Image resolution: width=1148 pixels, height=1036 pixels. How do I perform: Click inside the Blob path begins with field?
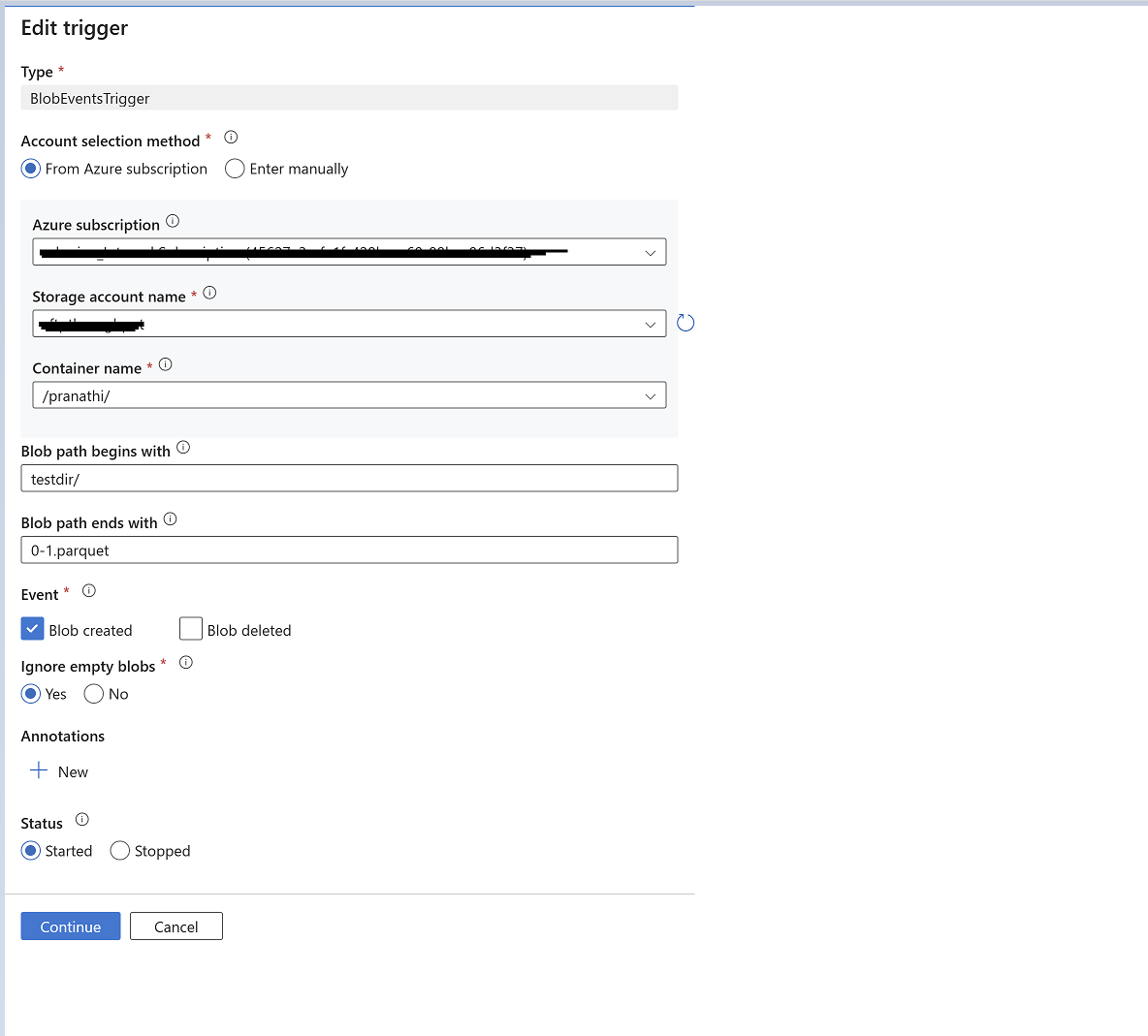click(x=349, y=478)
